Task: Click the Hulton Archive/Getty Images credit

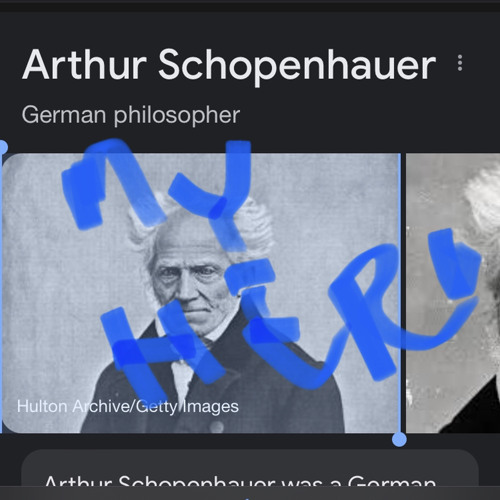Action: point(128,406)
